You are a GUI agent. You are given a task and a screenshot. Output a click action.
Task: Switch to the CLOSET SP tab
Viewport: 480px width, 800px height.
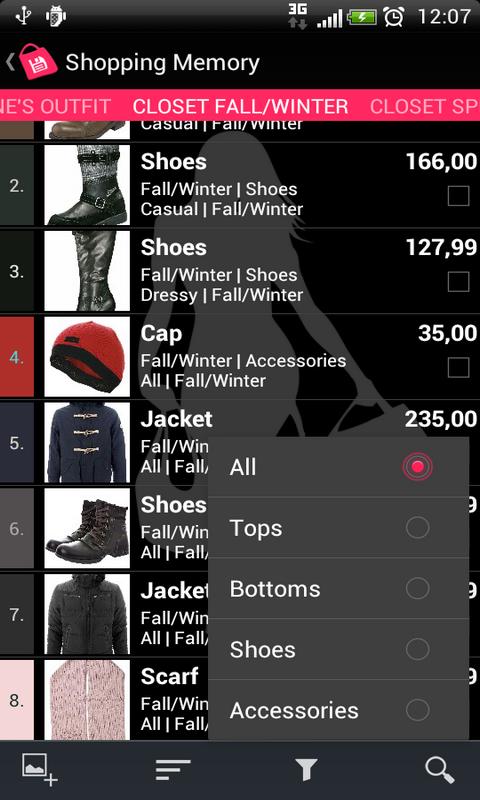click(x=424, y=106)
